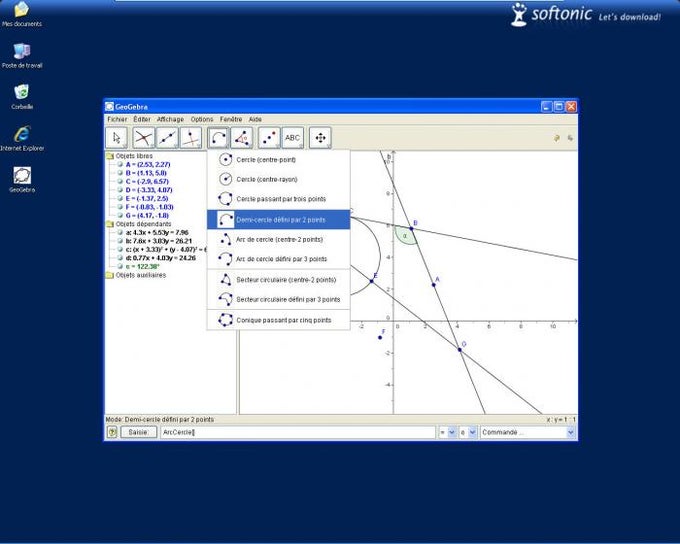The width and height of the screenshot is (680, 544).
Task: Open Poste de travail desktop icon
Action: tap(22, 56)
